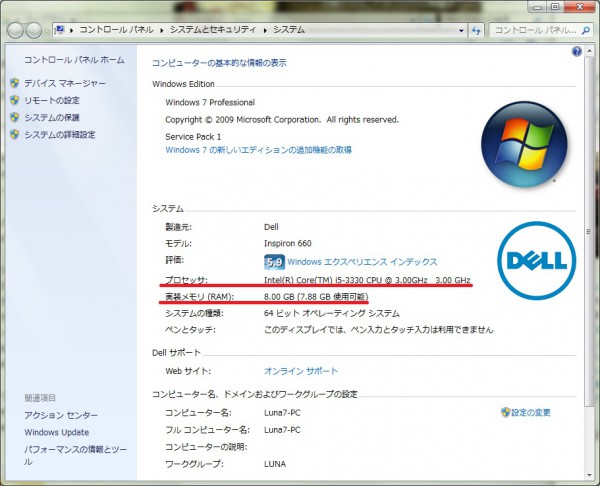Open Windows 7 の新しいエディション link

click(x=258, y=150)
